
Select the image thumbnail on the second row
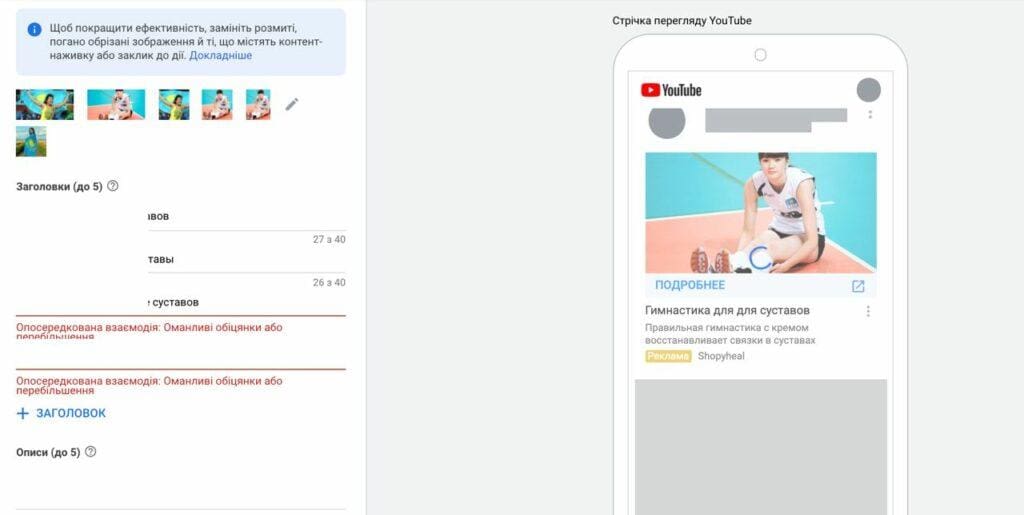click(31, 142)
